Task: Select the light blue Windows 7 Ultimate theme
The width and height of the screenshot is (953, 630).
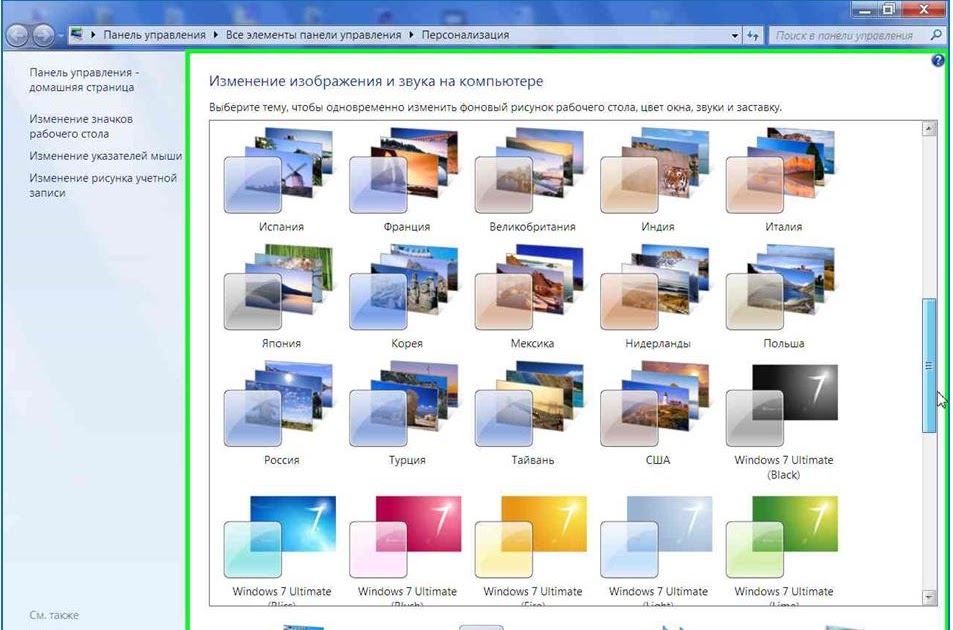Action: pos(658,549)
